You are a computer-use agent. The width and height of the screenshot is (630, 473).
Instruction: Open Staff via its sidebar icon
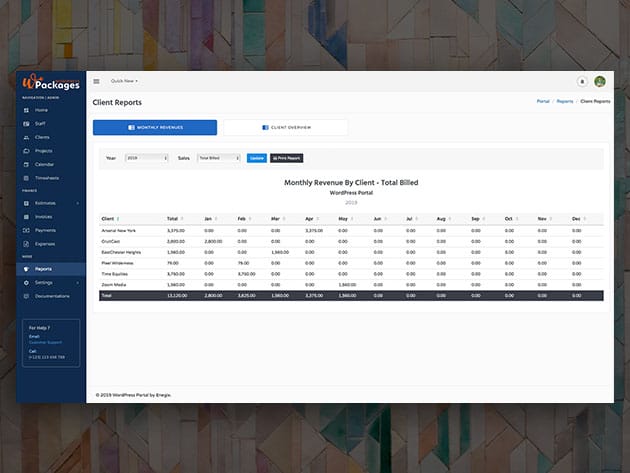(27, 123)
